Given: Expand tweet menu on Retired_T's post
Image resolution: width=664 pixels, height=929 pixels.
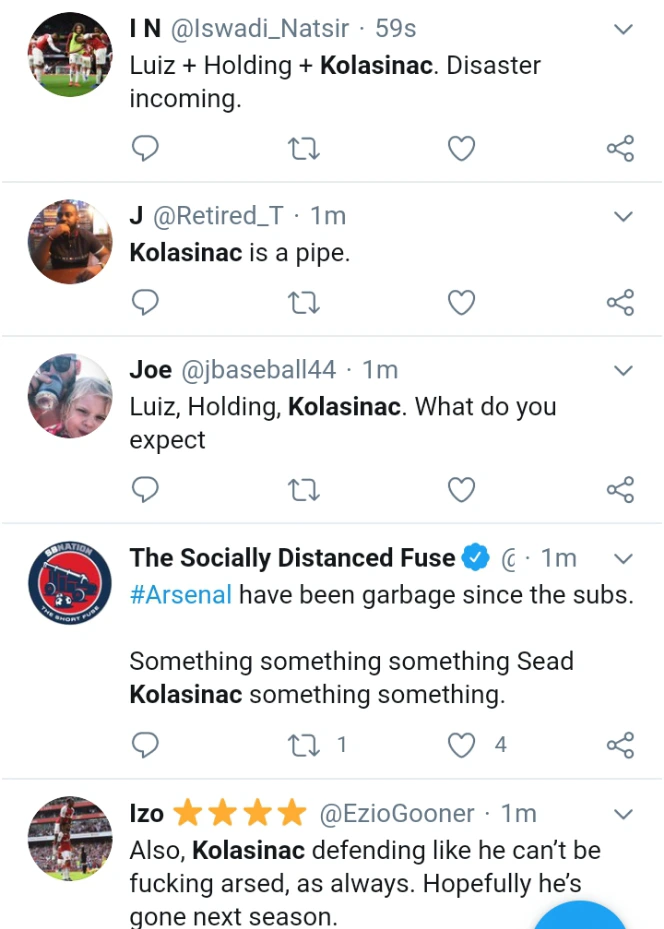Looking at the screenshot, I should coord(623,216).
